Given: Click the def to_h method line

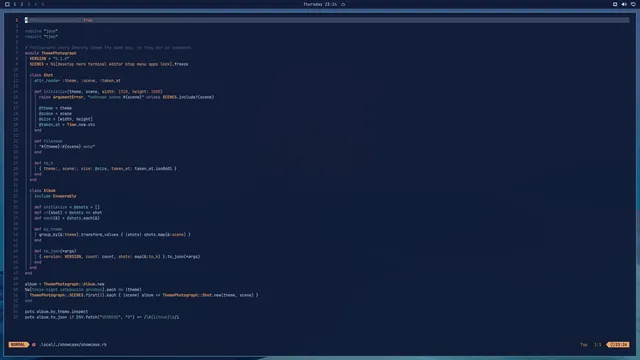Looking at the screenshot, I should click(x=44, y=163).
